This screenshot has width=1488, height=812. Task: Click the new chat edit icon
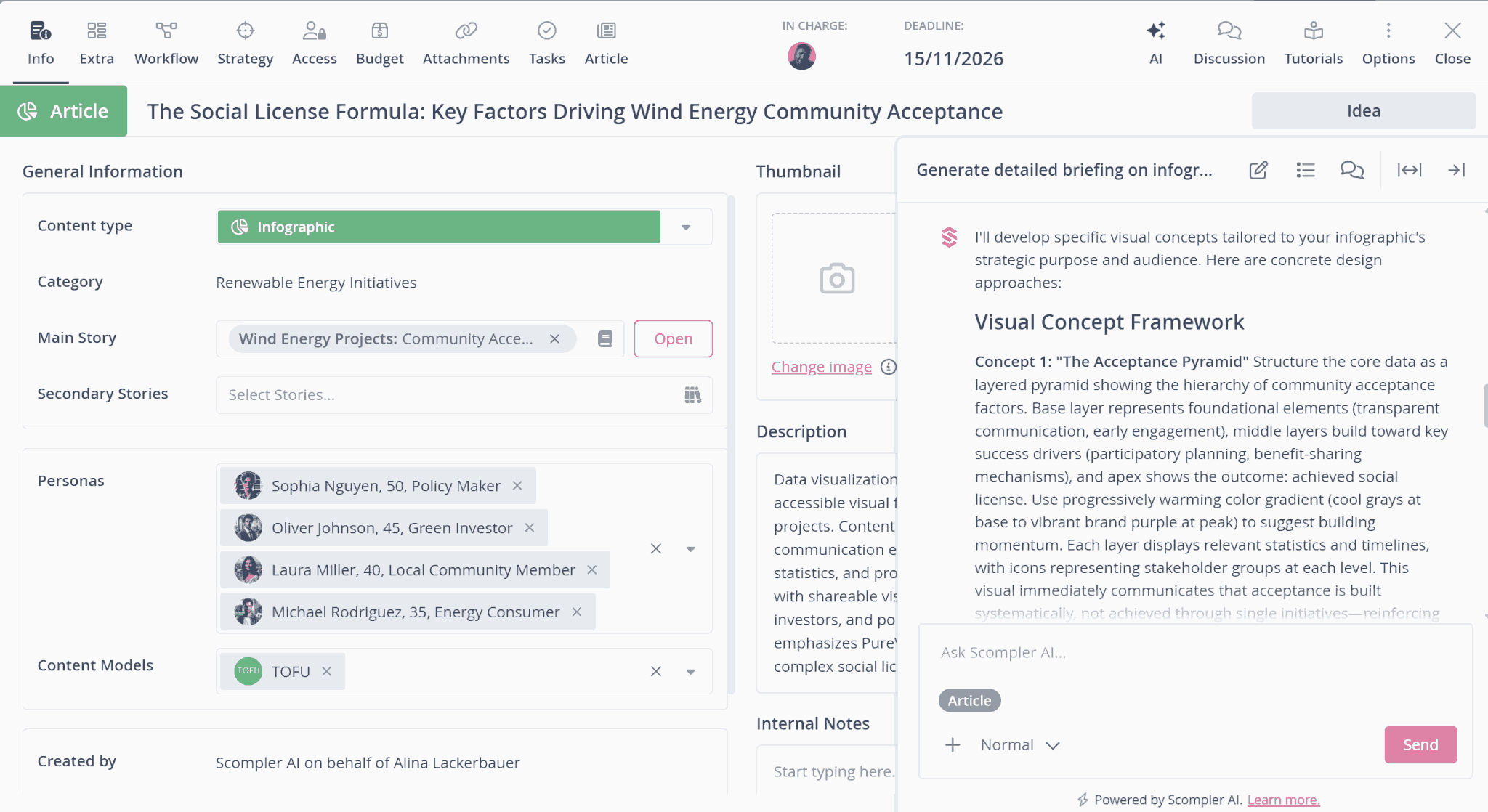pyautogui.click(x=1258, y=170)
